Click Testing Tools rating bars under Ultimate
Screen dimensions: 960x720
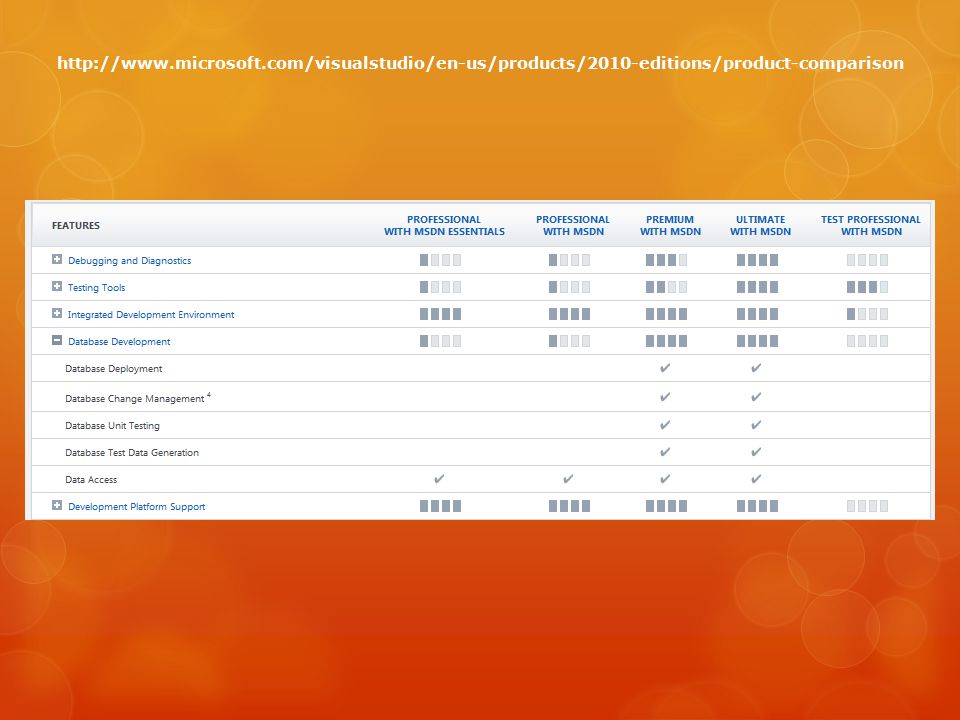(x=757, y=287)
